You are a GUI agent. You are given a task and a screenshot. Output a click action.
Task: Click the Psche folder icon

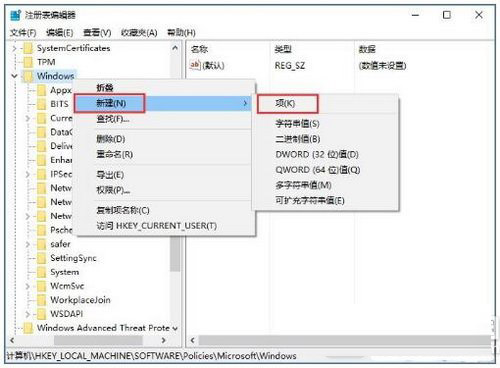click(x=42, y=230)
